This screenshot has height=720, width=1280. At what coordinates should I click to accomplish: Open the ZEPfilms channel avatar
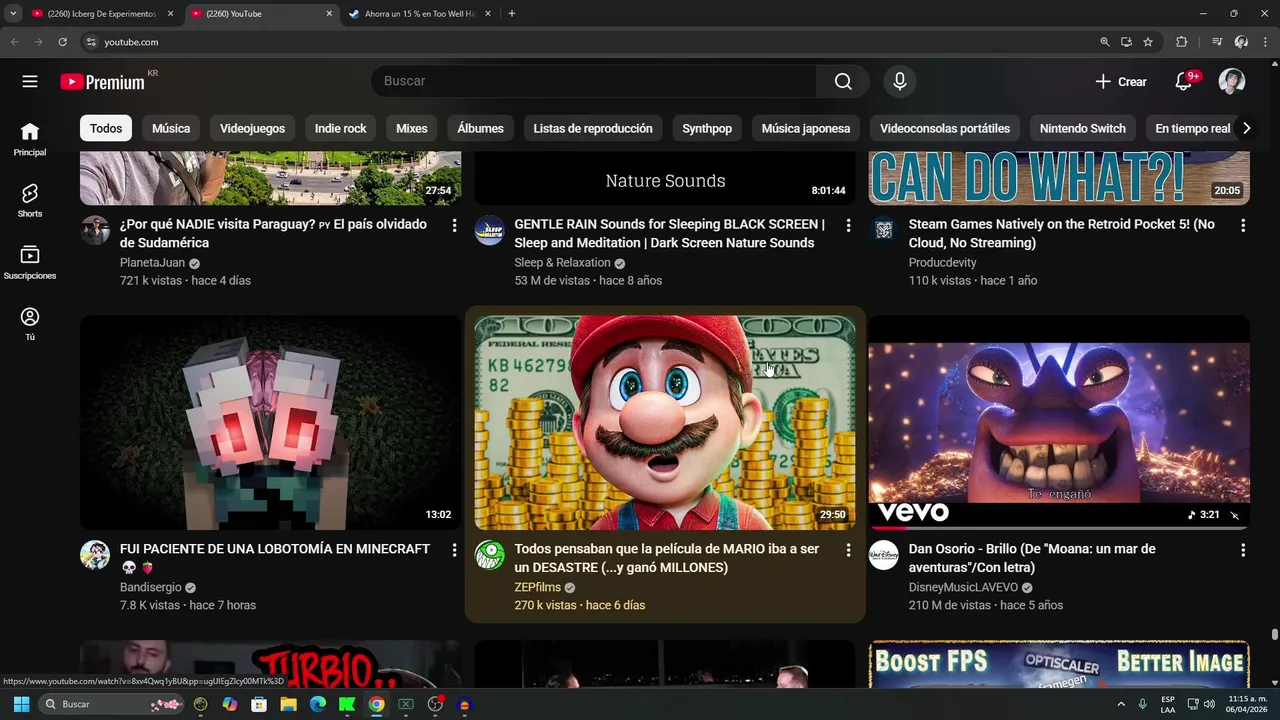[490, 555]
